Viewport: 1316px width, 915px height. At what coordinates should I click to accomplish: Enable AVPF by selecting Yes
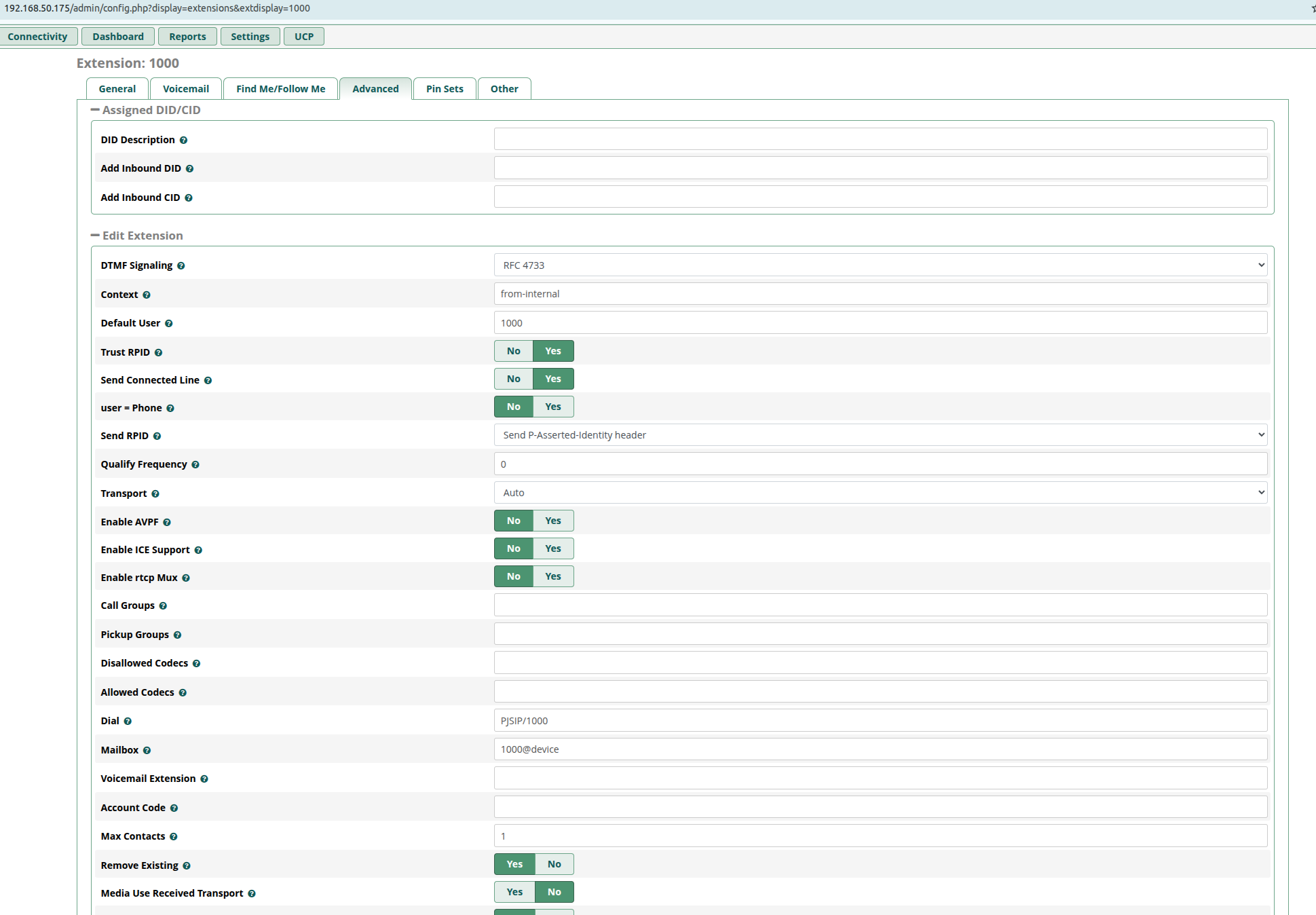click(x=553, y=521)
